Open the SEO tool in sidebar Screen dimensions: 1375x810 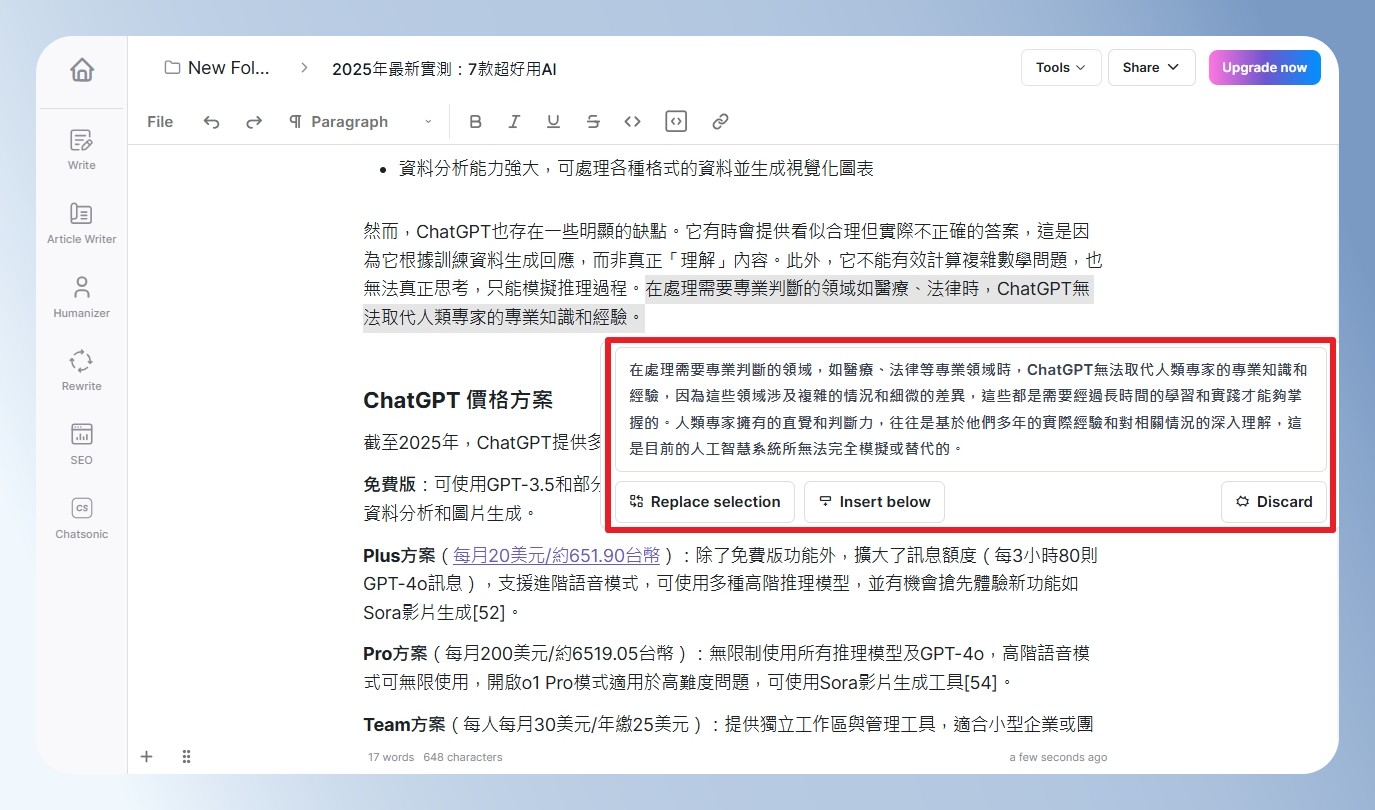tap(82, 443)
